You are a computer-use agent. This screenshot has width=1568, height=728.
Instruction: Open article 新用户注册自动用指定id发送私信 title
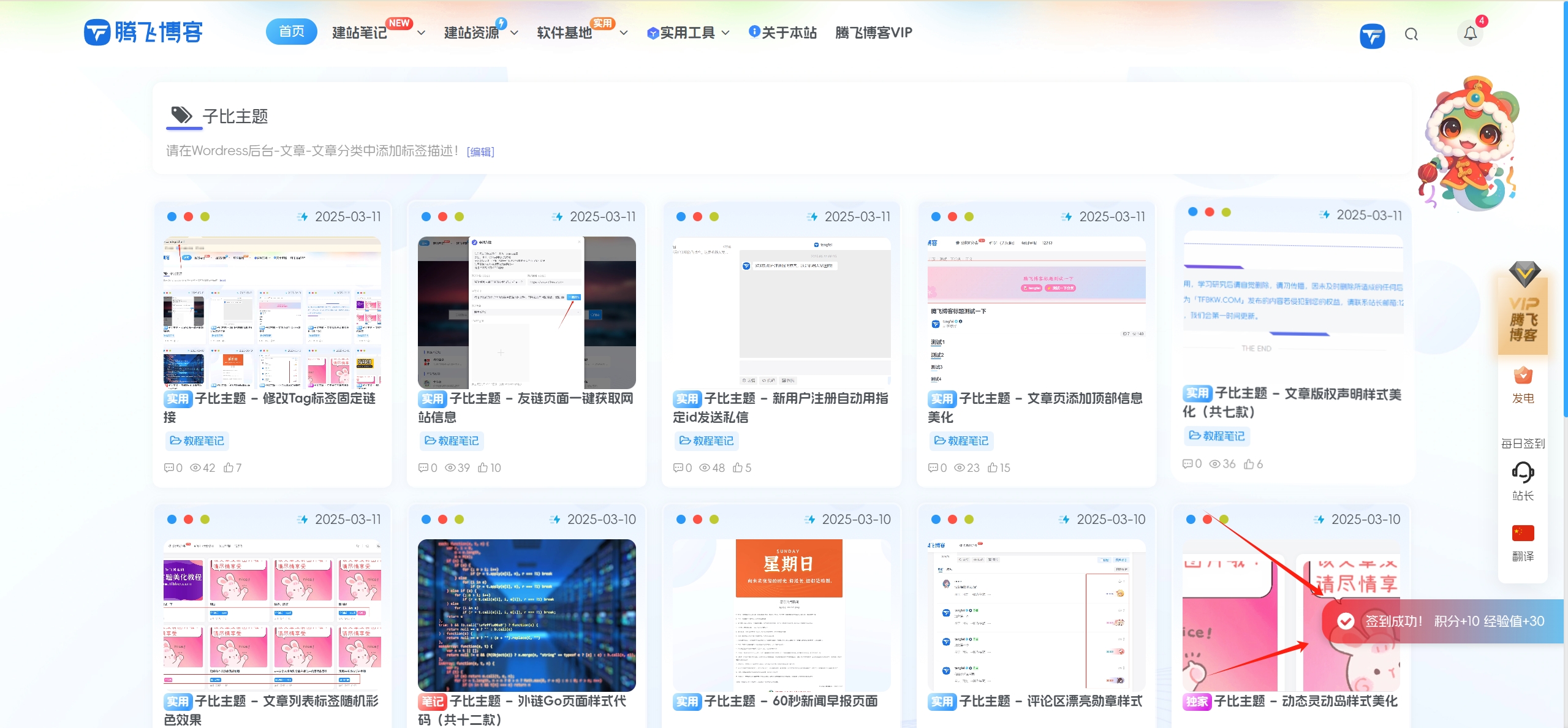tap(781, 408)
